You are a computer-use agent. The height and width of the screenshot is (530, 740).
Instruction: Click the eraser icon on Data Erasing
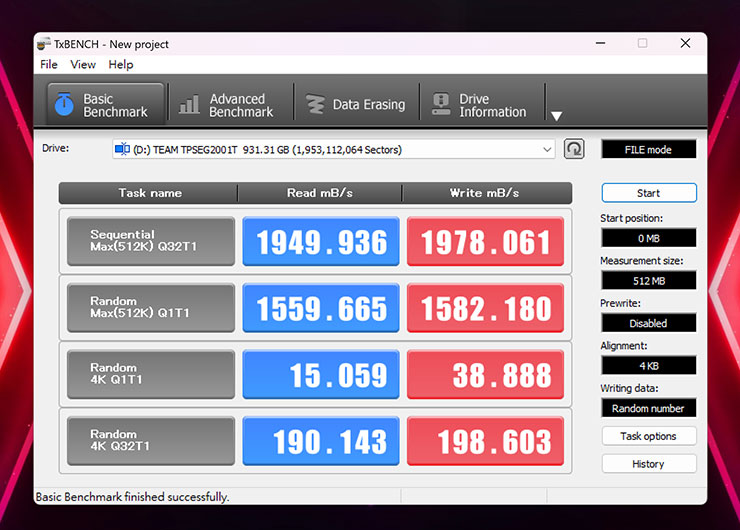(315, 104)
